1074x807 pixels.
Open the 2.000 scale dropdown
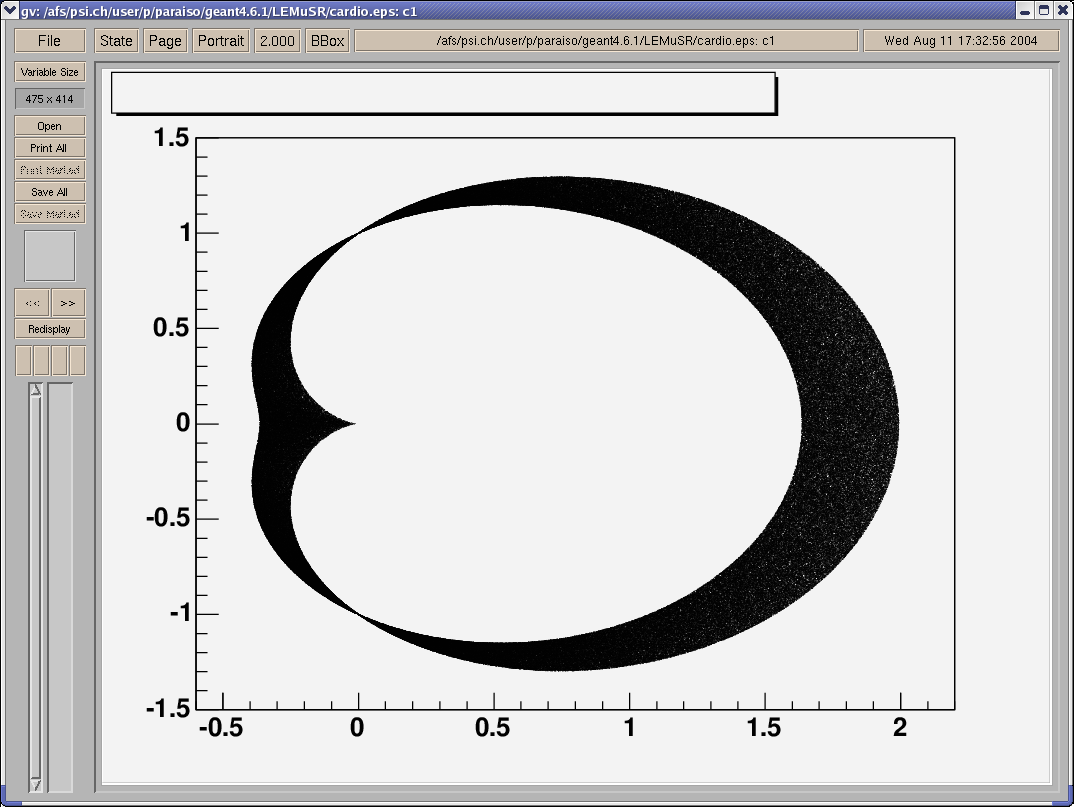(277, 41)
